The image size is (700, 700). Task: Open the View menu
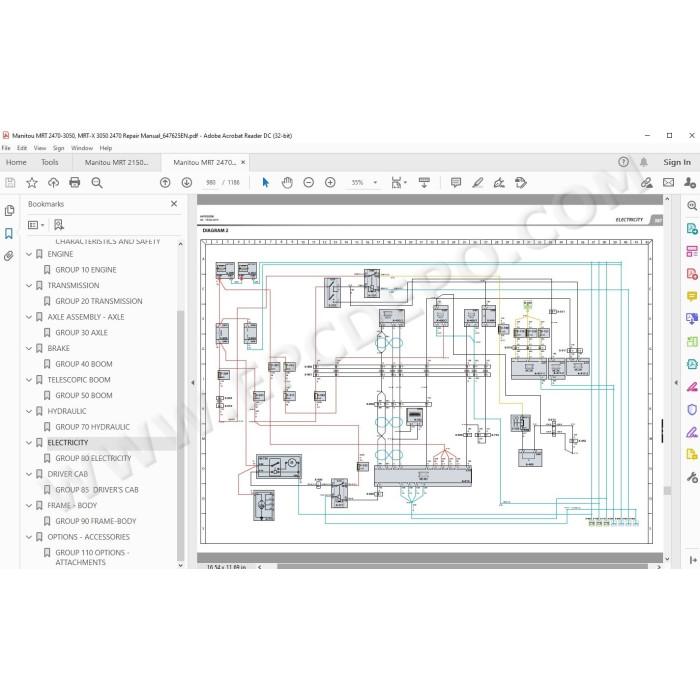pos(40,148)
